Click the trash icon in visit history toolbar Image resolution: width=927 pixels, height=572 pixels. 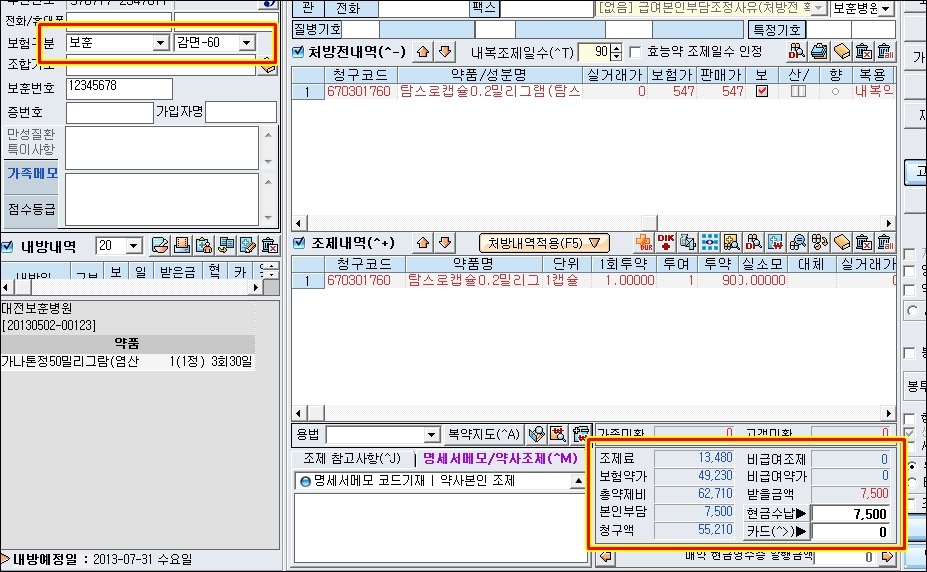click(x=269, y=245)
